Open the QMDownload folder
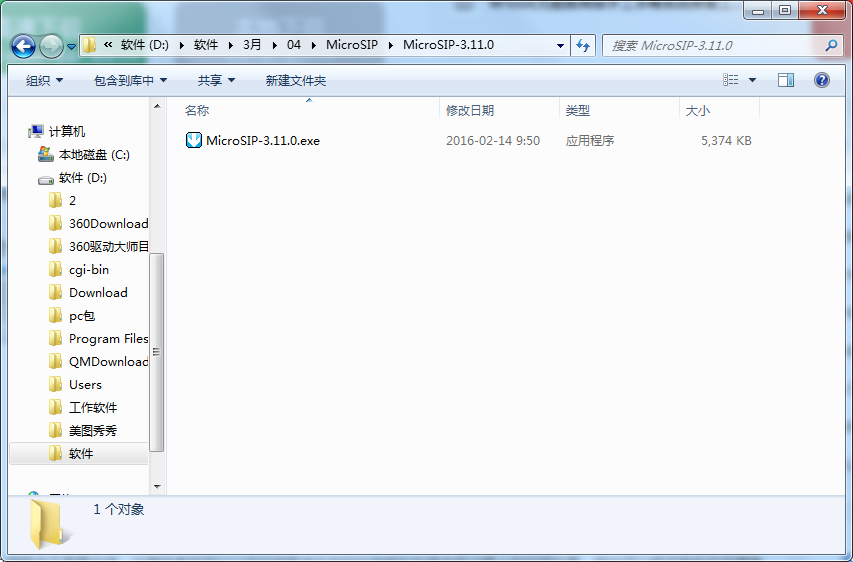The height and width of the screenshot is (562, 853). 108,362
